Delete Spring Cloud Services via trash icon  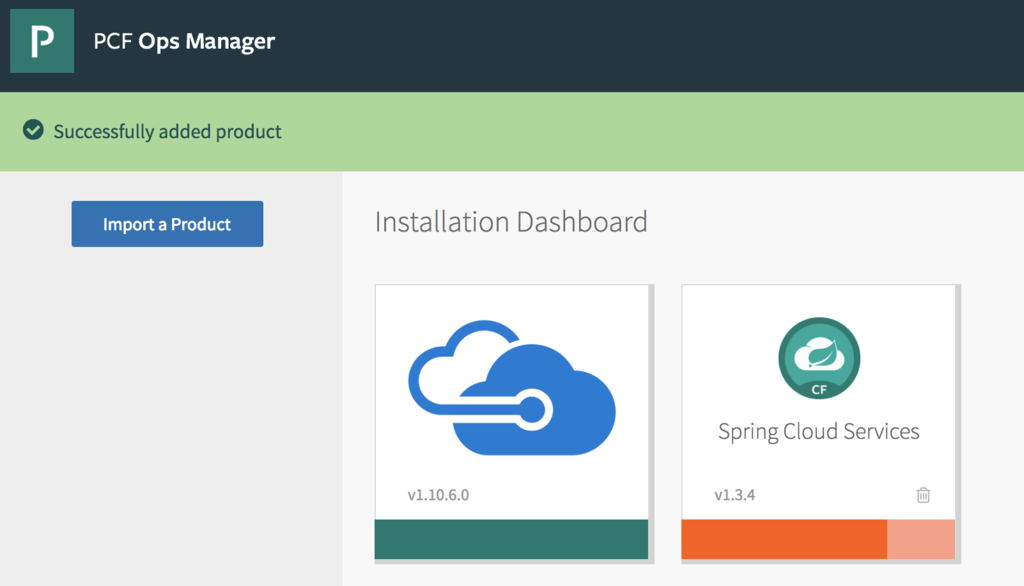pos(923,494)
